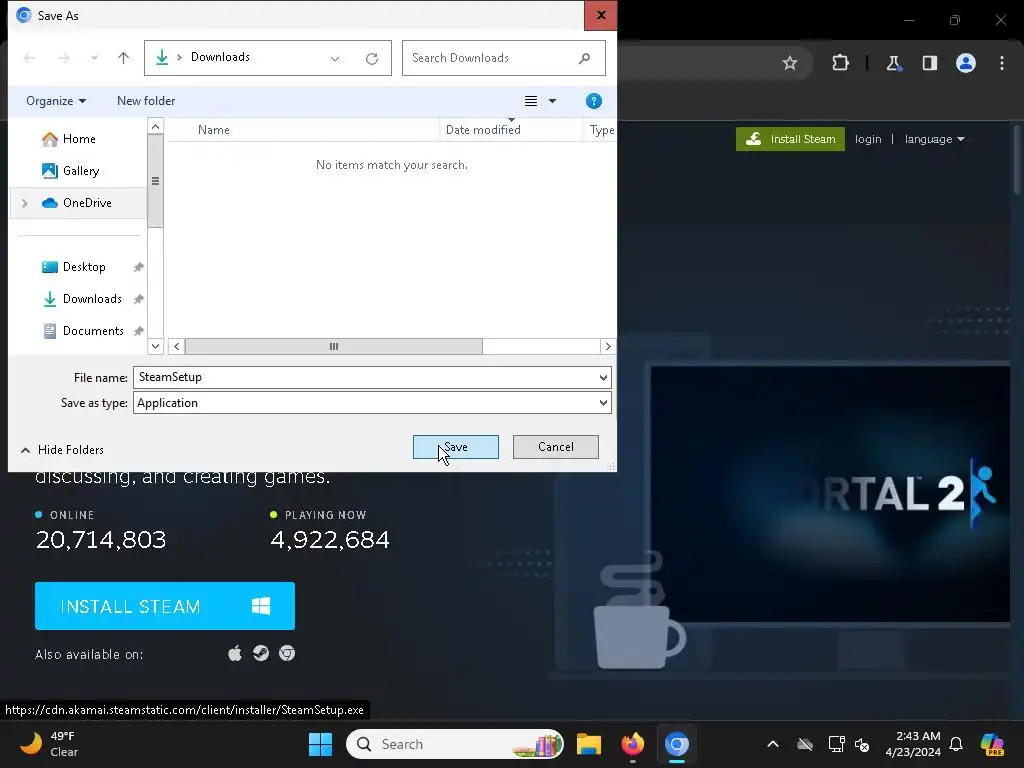Screen dimensions: 1024x768
Task: Unpin Documents using its pin icon
Action: 138,330
